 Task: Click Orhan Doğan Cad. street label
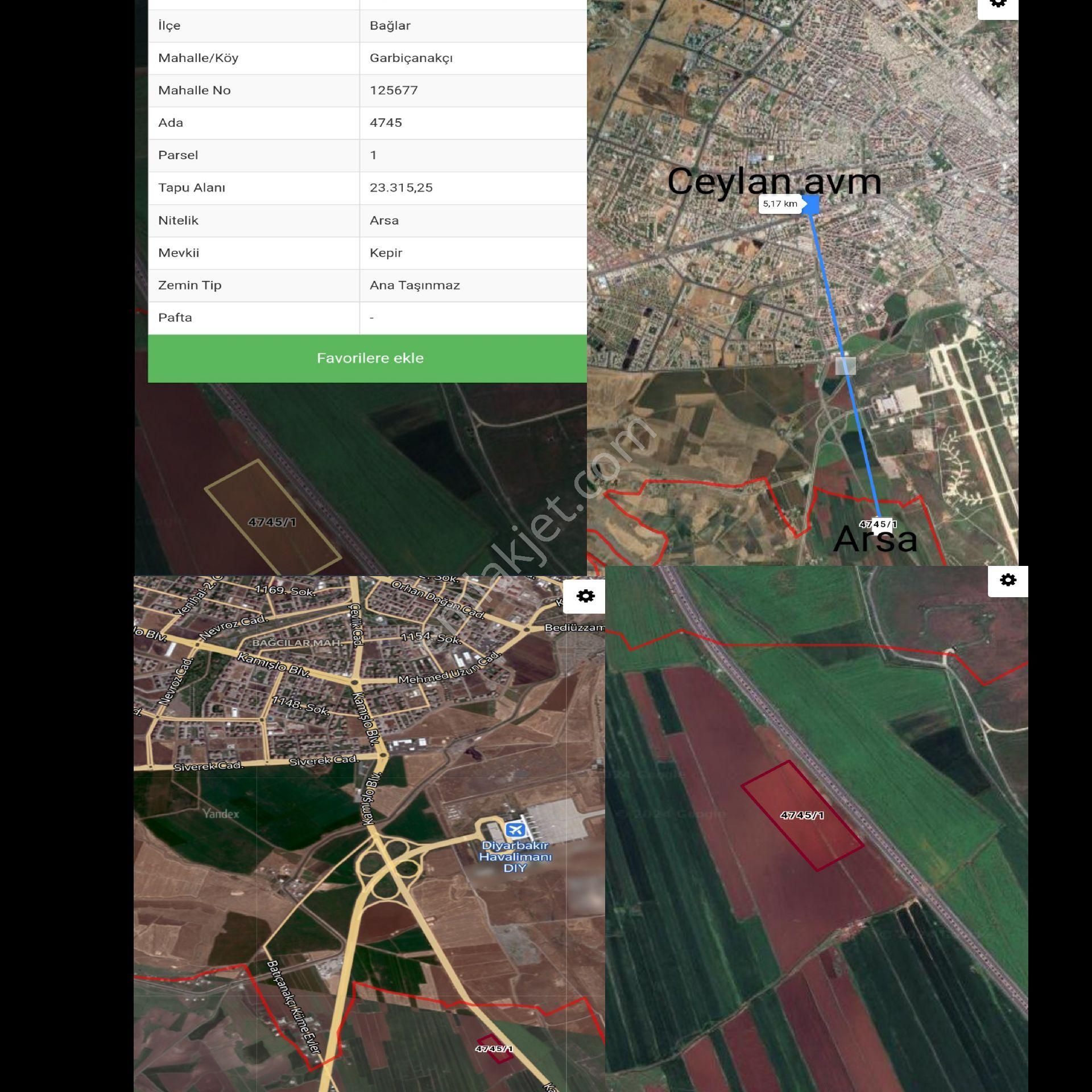point(438,599)
